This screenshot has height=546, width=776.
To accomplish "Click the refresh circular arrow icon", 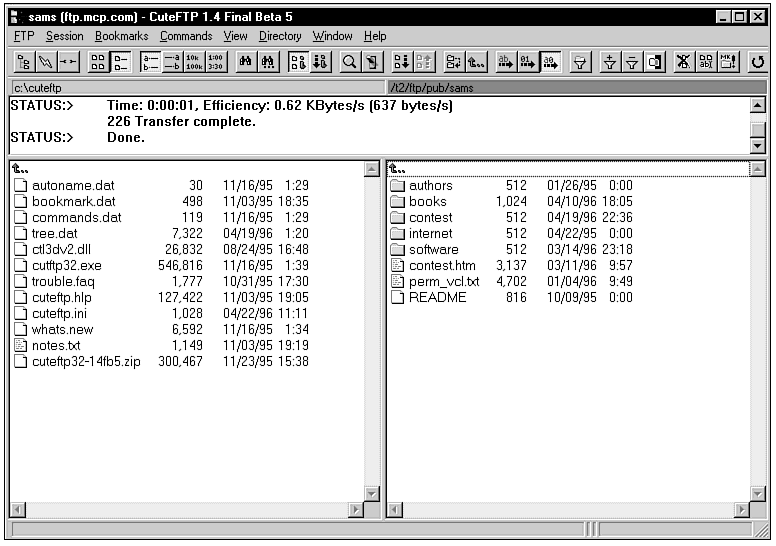I will pos(758,62).
